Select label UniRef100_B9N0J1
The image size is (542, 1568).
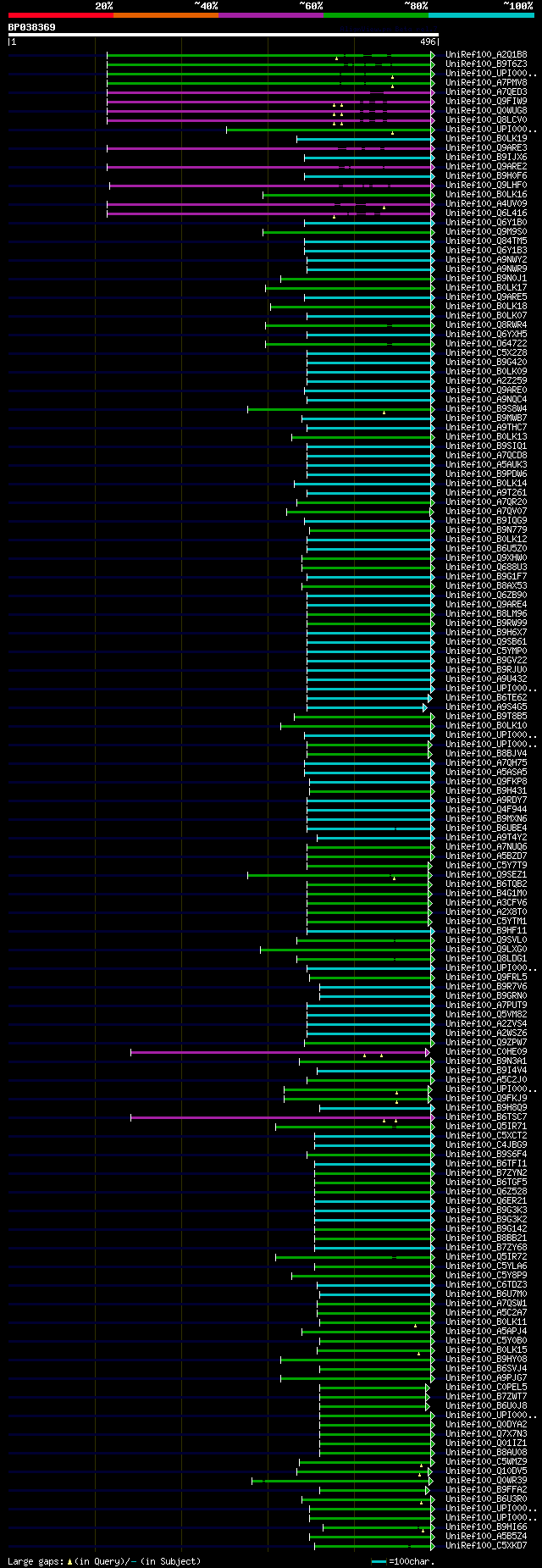coord(486,279)
